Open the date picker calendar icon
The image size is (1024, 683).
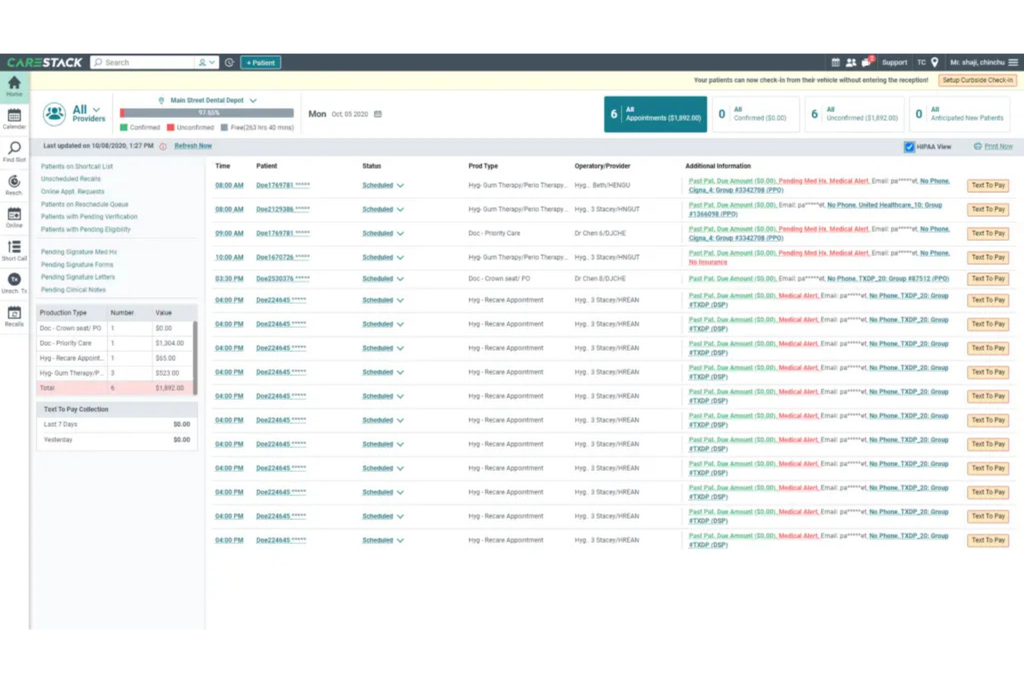(x=377, y=114)
